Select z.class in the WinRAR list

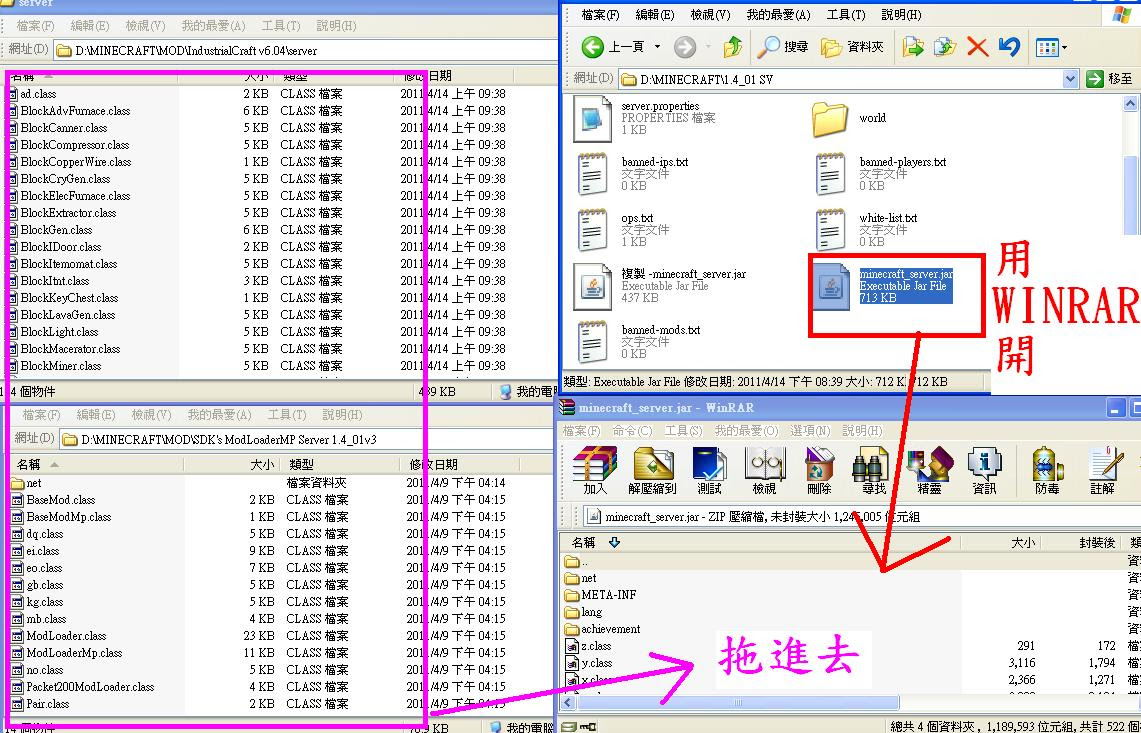click(x=589, y=646)
